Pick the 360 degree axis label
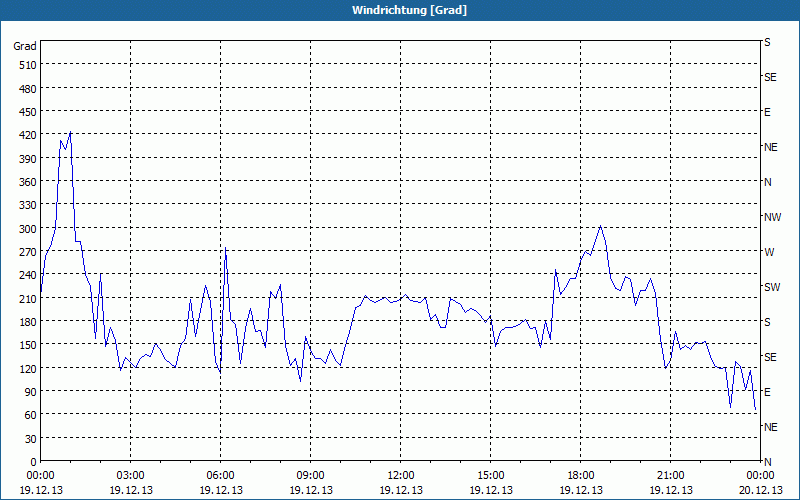The image size is (800, 500). [28, 182]
